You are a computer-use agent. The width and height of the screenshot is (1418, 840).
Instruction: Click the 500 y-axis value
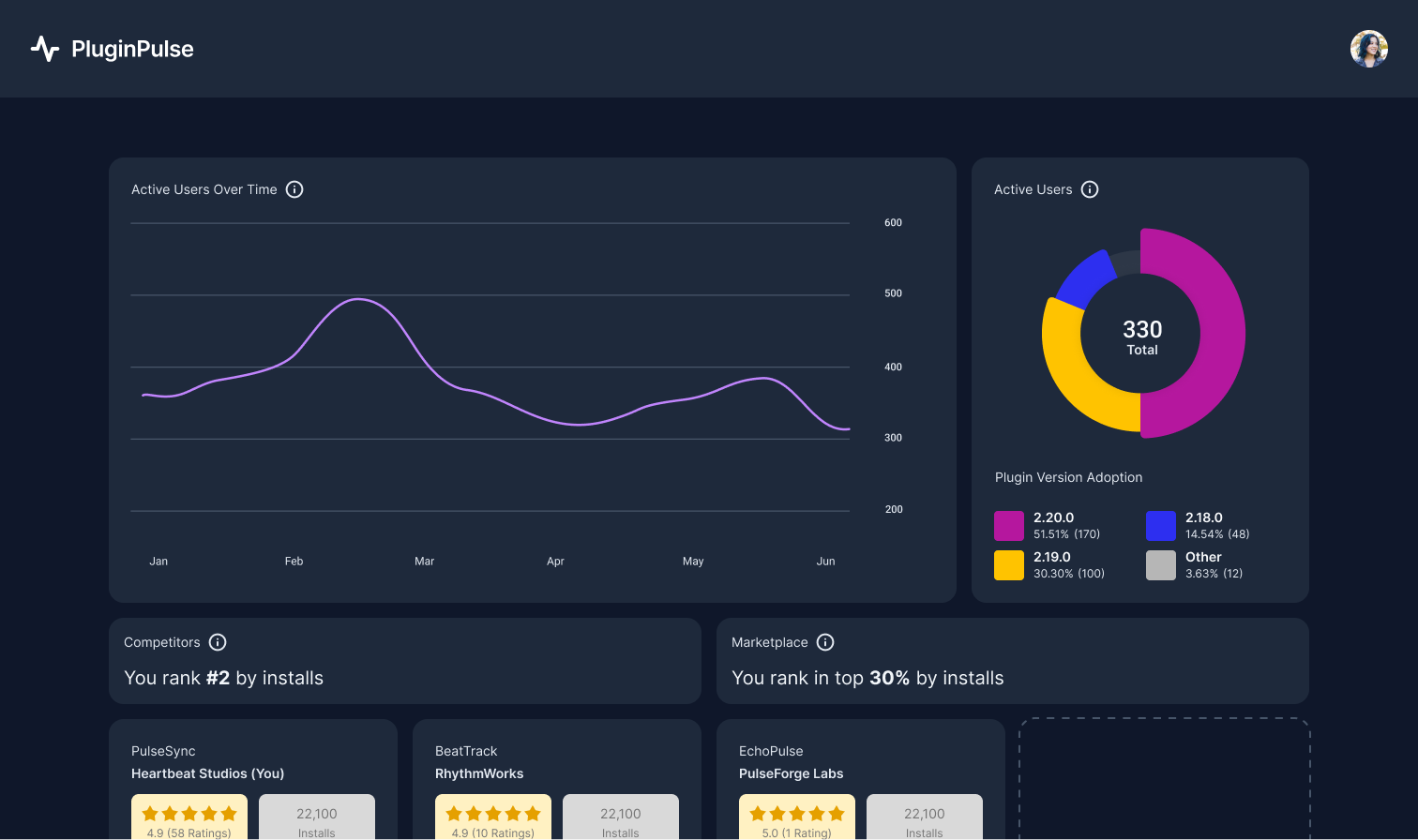(x=893, y=293)
